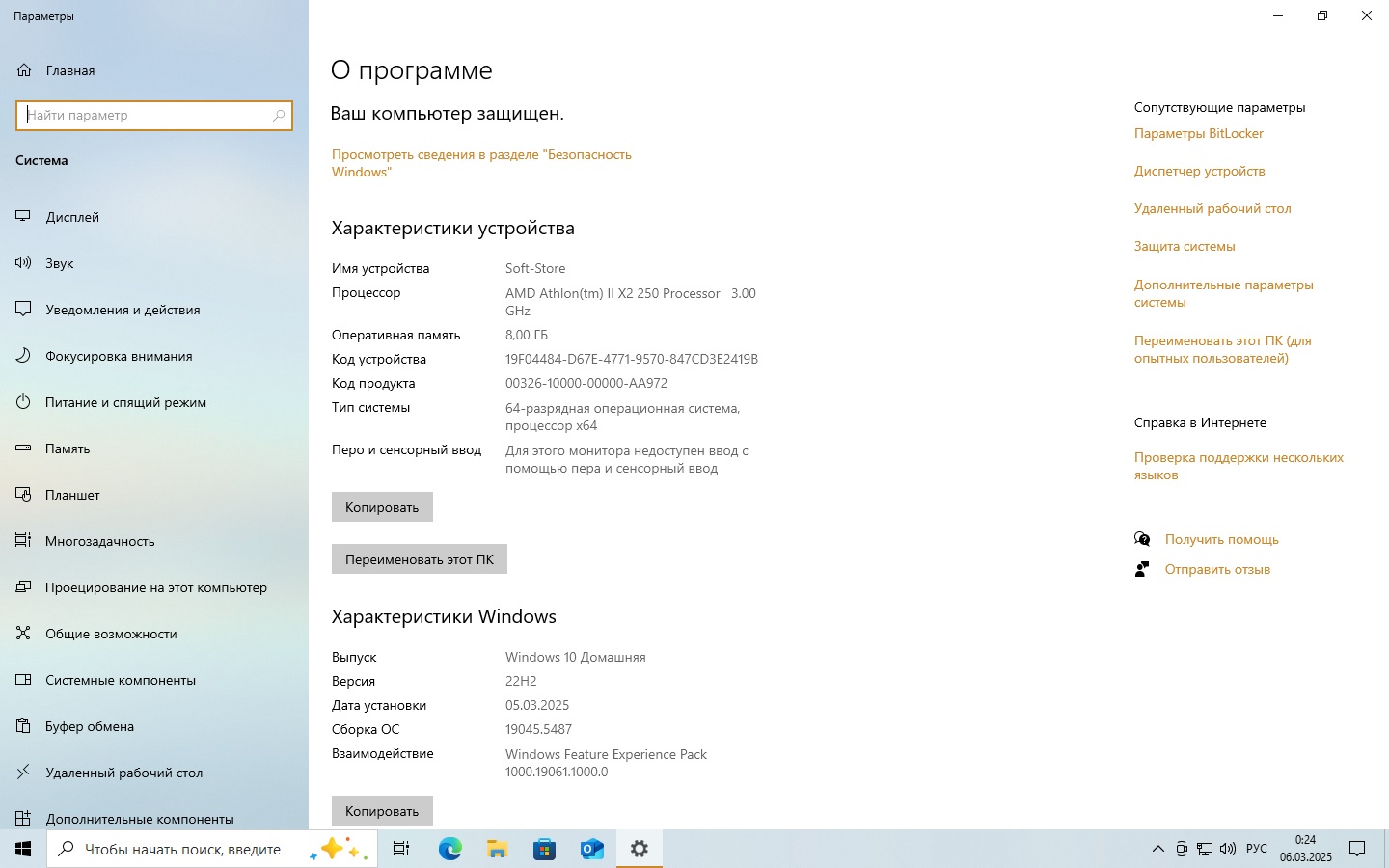Open Просмотреть сведения в разделе Безопасность Windows

(x=481, y=163)
